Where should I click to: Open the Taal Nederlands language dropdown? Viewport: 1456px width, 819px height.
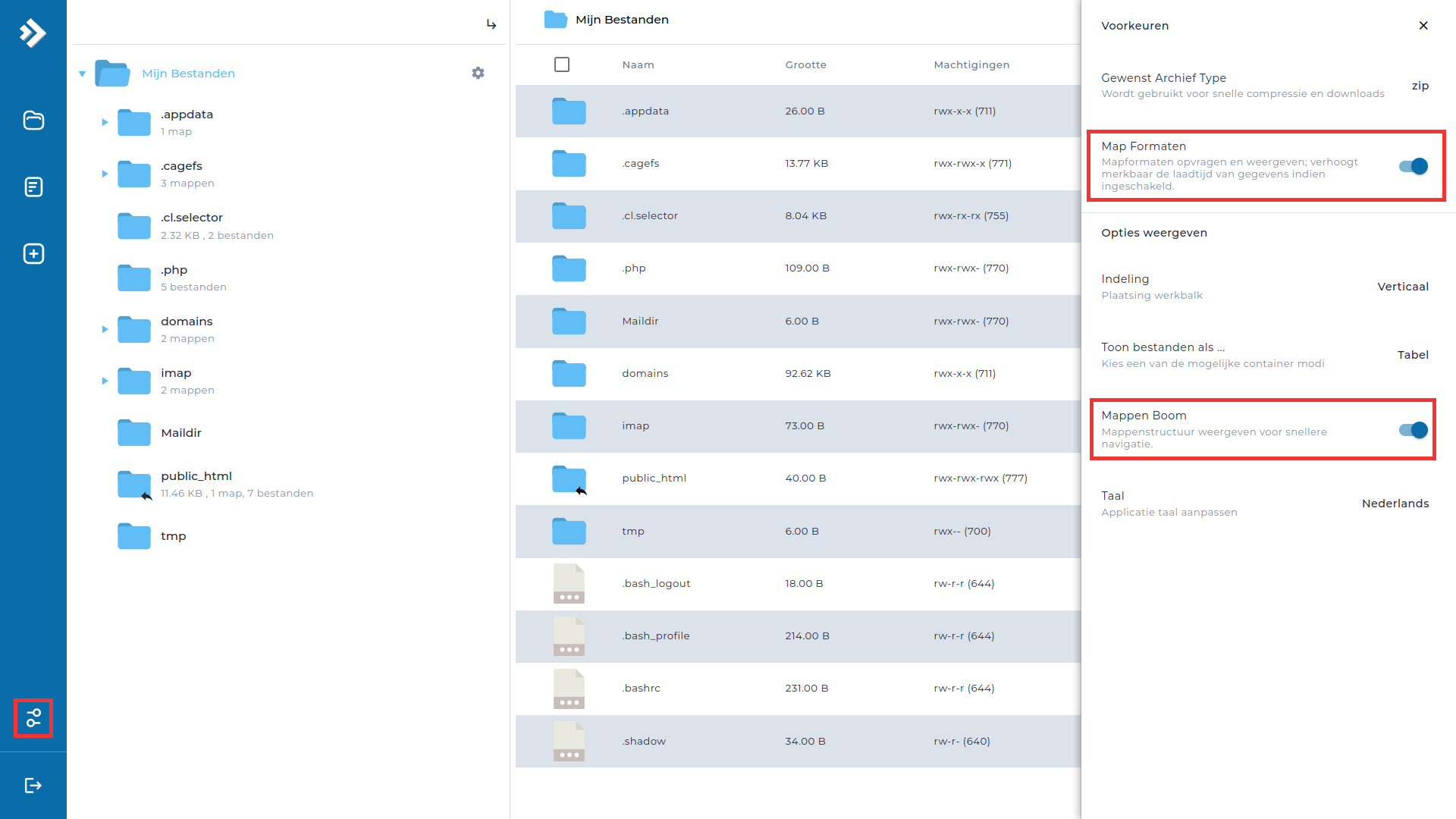click(x=1395, y=504)
